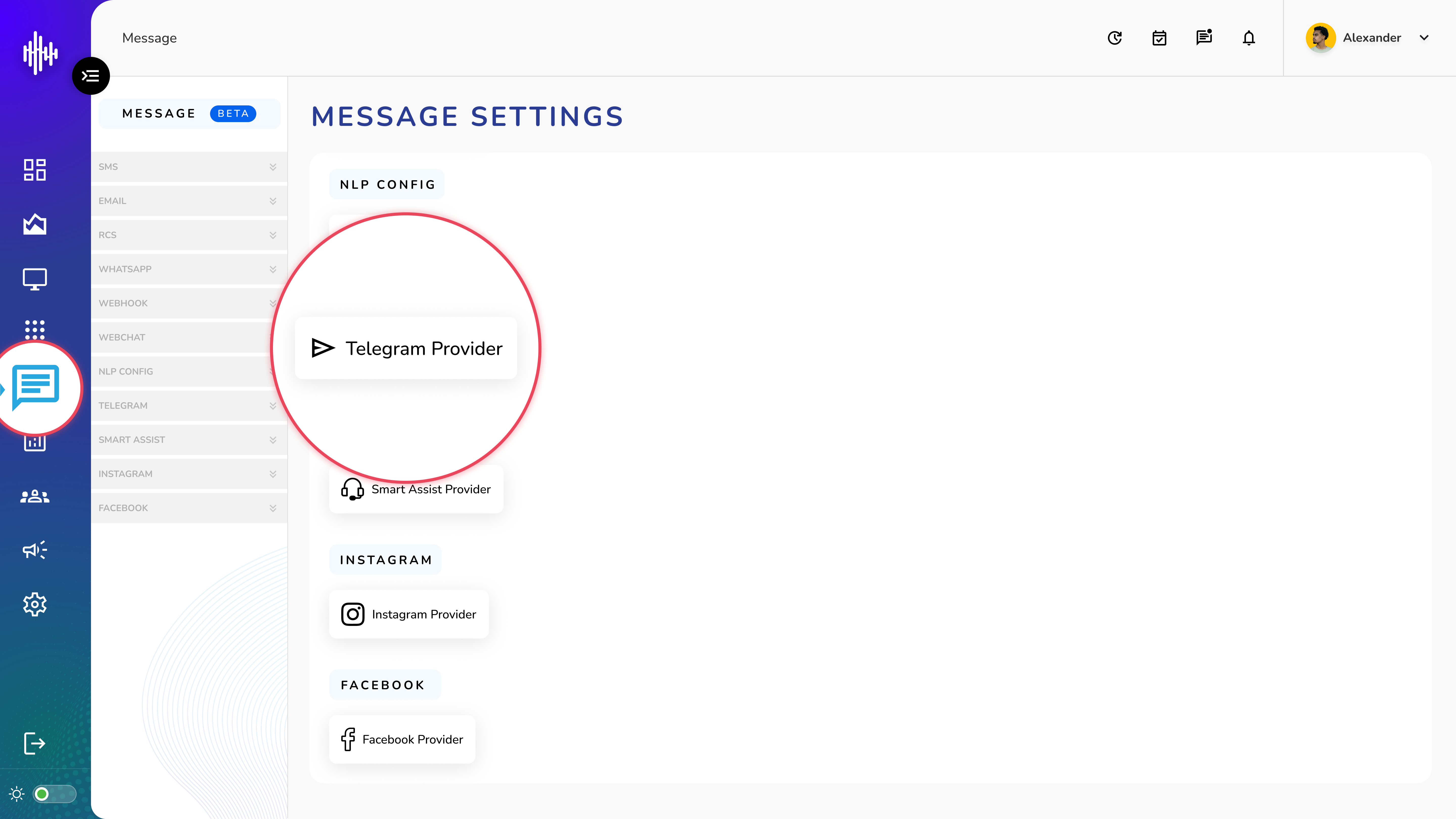Click the Alexander user name
The width and height of the screenshot is (1456, 819).
tap(1372, 38)
